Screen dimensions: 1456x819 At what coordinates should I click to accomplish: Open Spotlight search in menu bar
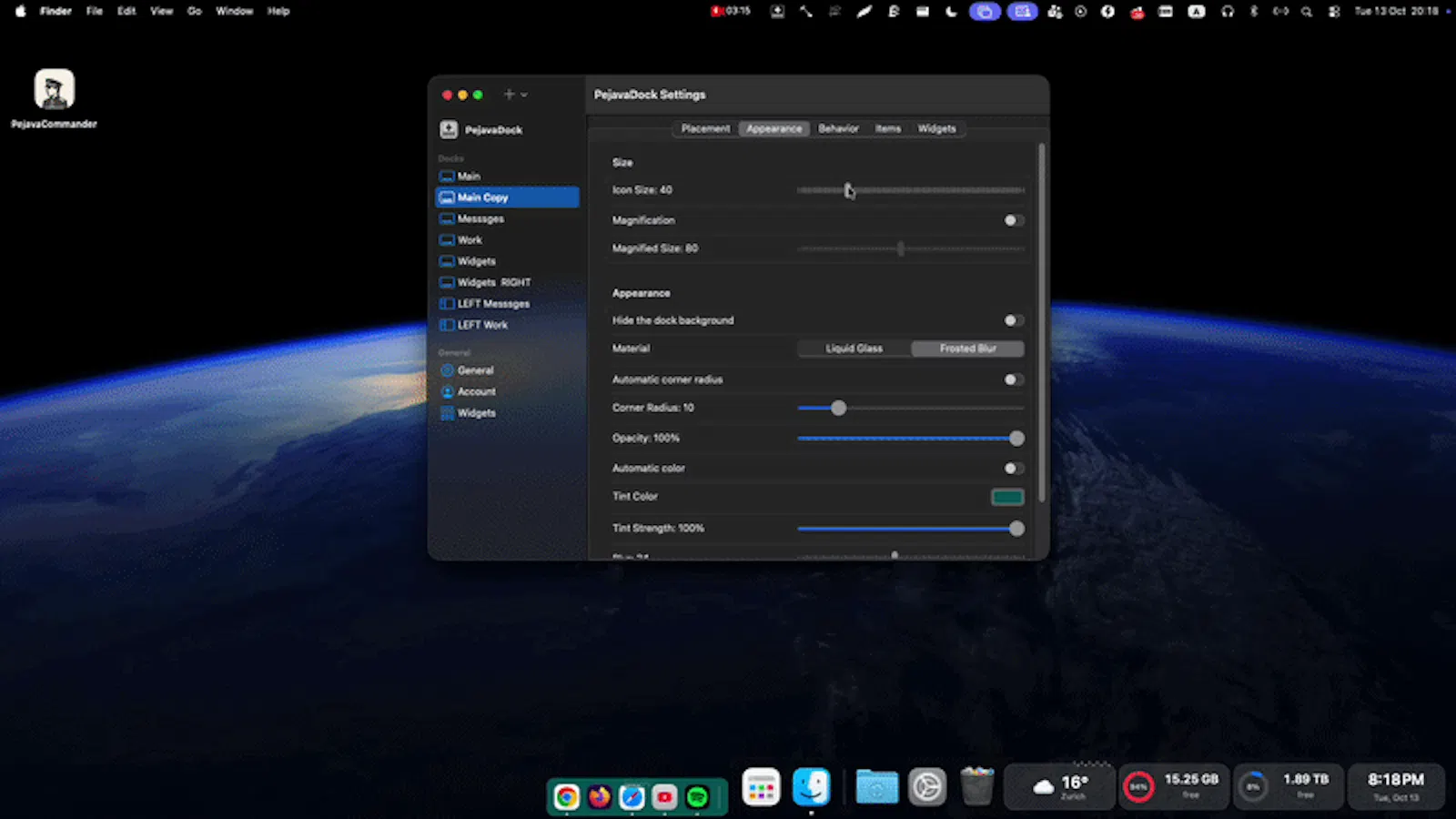1307,11
